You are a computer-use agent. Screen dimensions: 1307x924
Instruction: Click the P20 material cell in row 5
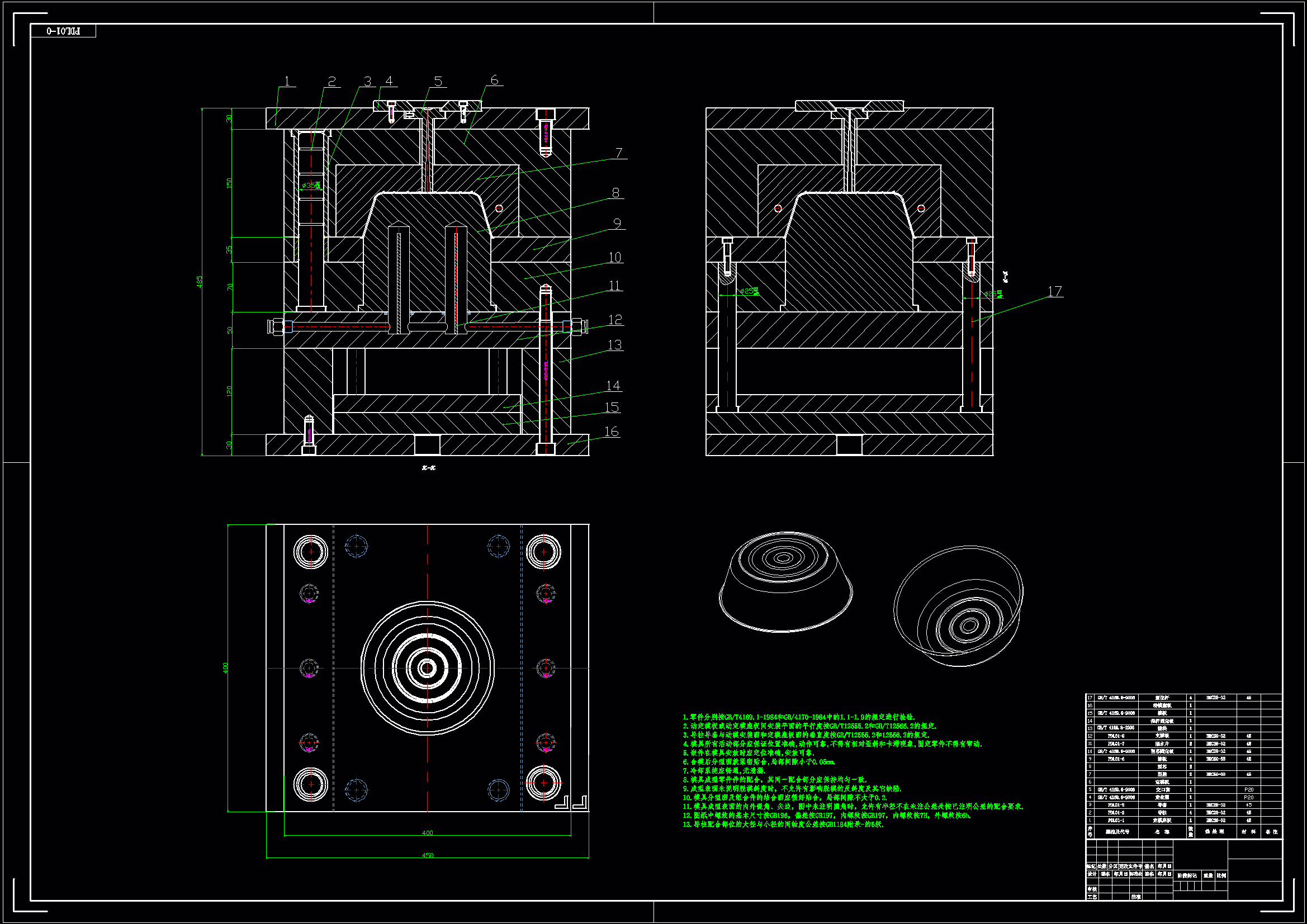1248,790
